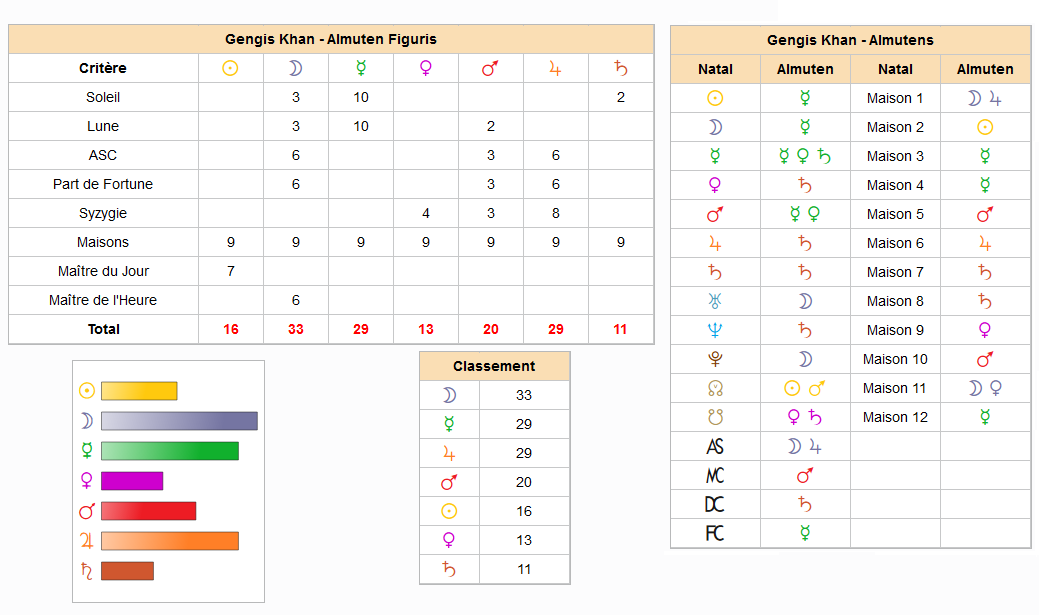Select Saturn icon in Classement row 11

click(449, 569)
